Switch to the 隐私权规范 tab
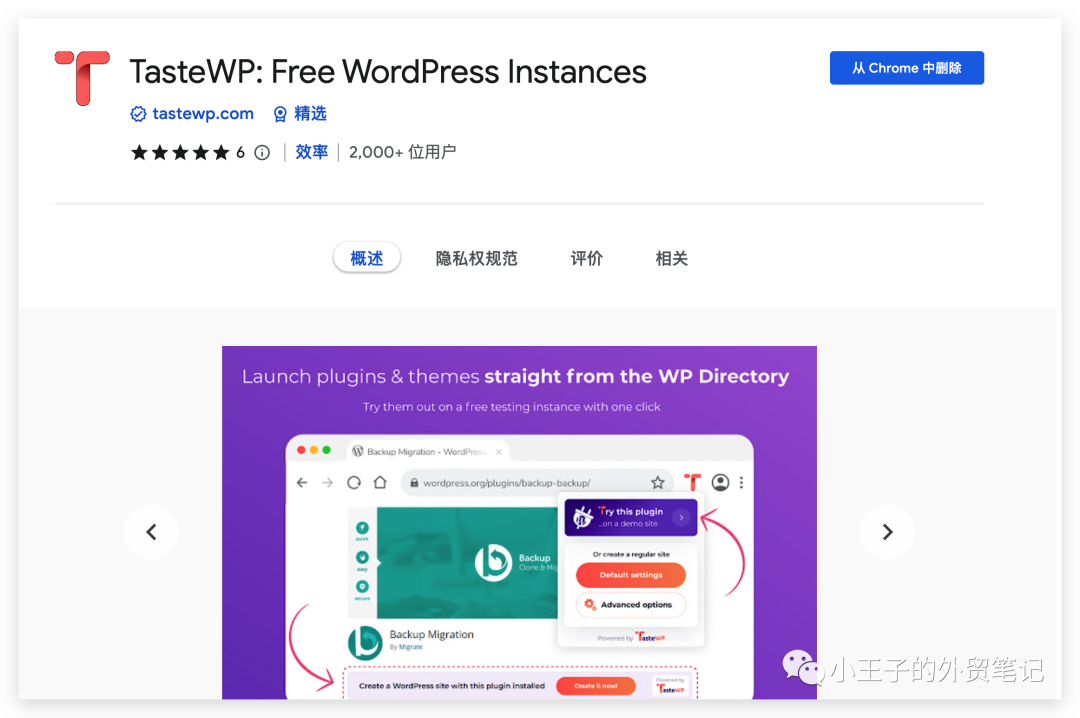Image resolution: width=1080 pixels, height=718 pixels. pos(476,258)
